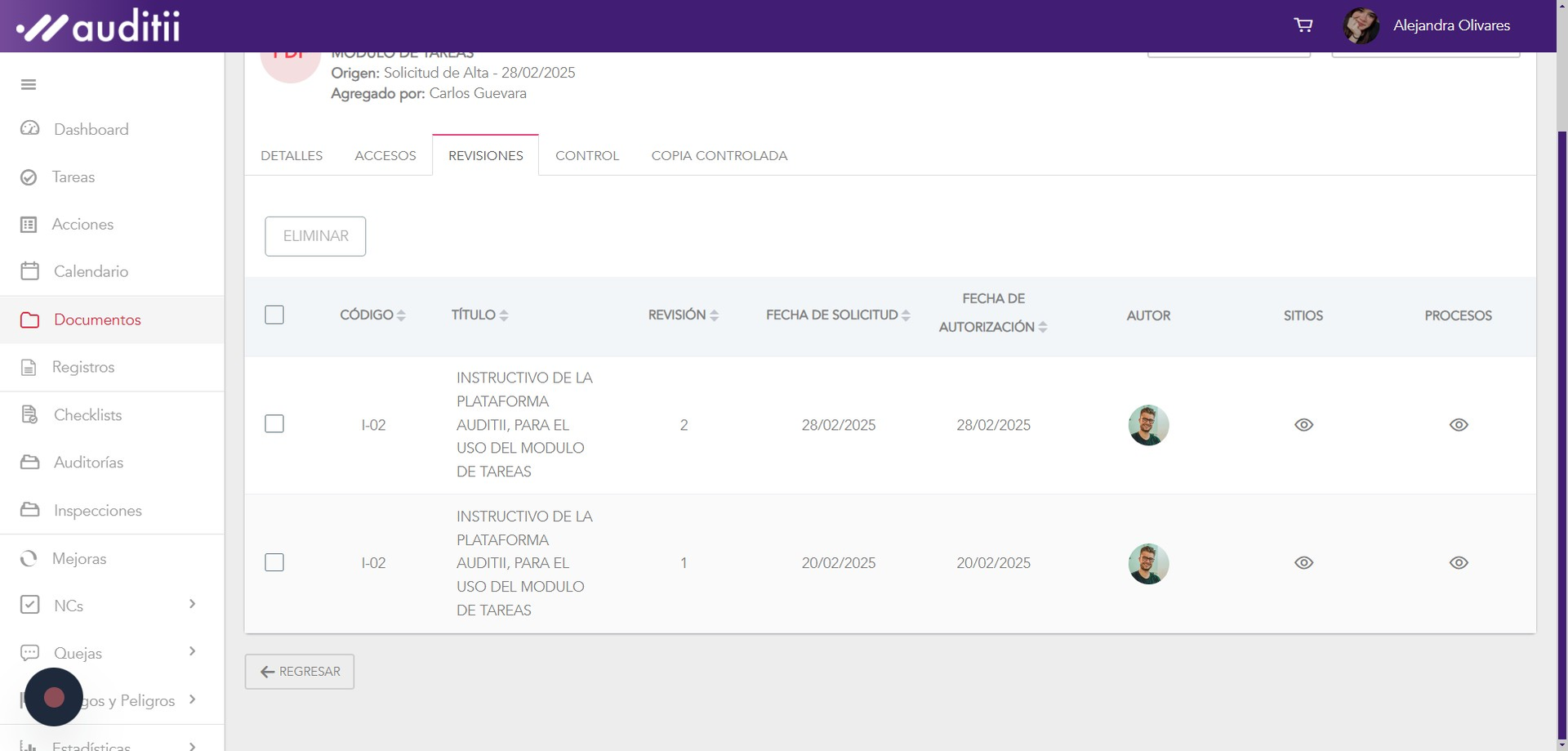Click the Alejandra Olivares profile avatar
Screen dimensions: 1568x751
[1361, 26]
